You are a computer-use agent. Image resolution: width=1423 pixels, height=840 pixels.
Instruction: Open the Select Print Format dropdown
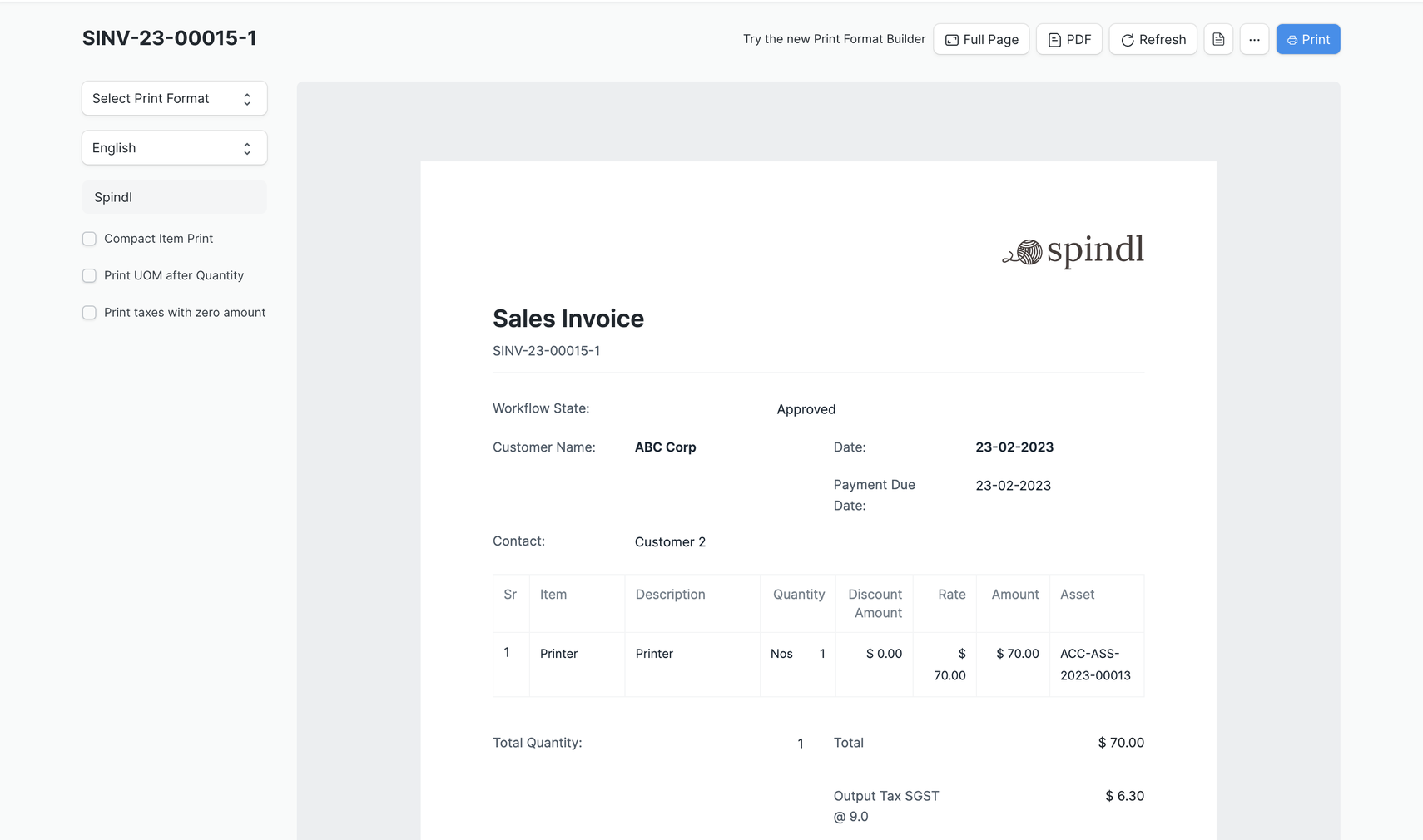(174, 98)
